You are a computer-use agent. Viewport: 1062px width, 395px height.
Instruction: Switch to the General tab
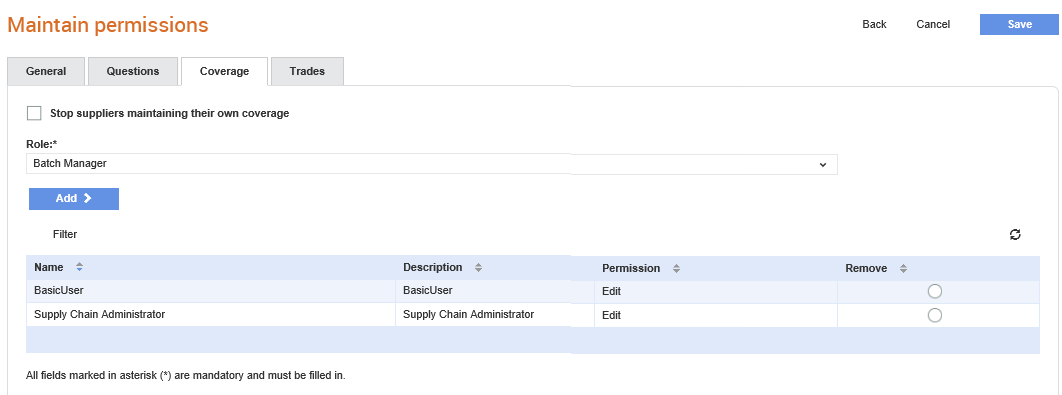tap(46, 71)
